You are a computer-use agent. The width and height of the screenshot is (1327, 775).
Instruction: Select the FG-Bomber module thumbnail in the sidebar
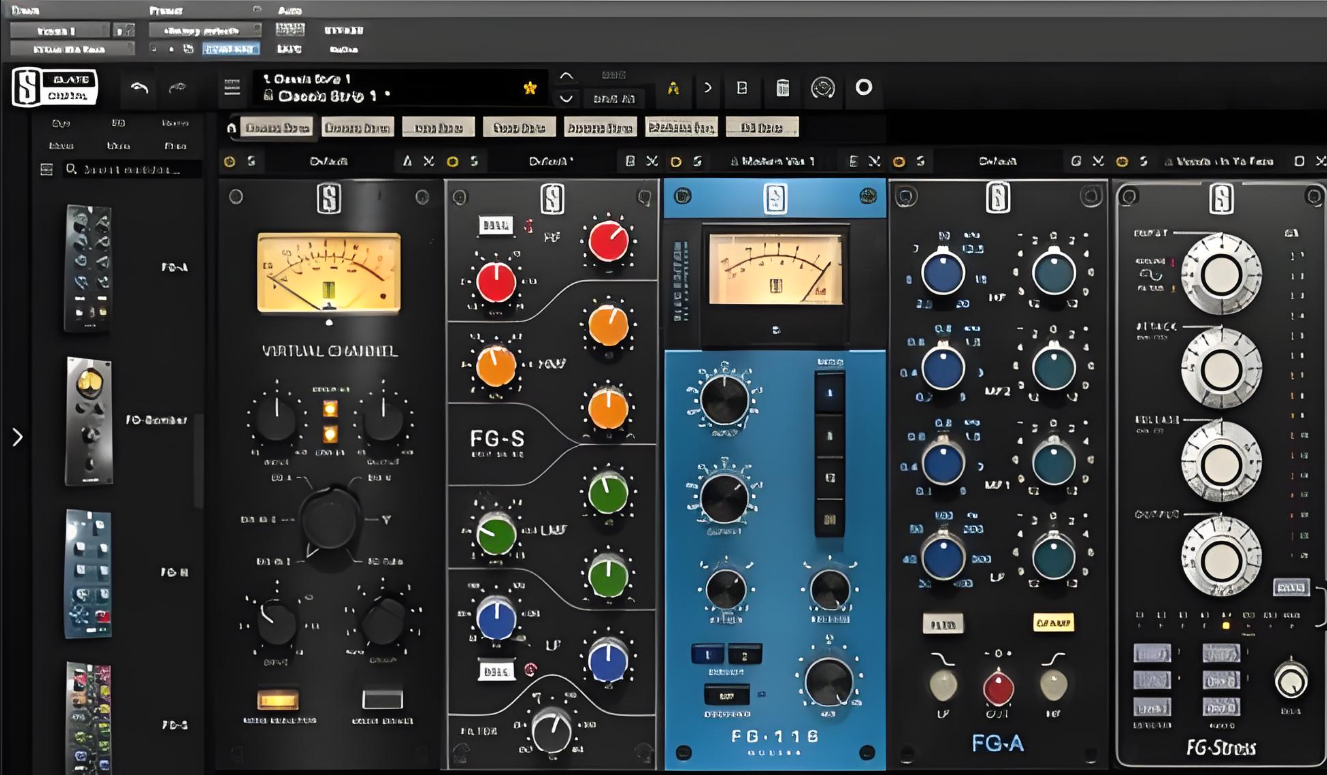click(x=89, y=421)
